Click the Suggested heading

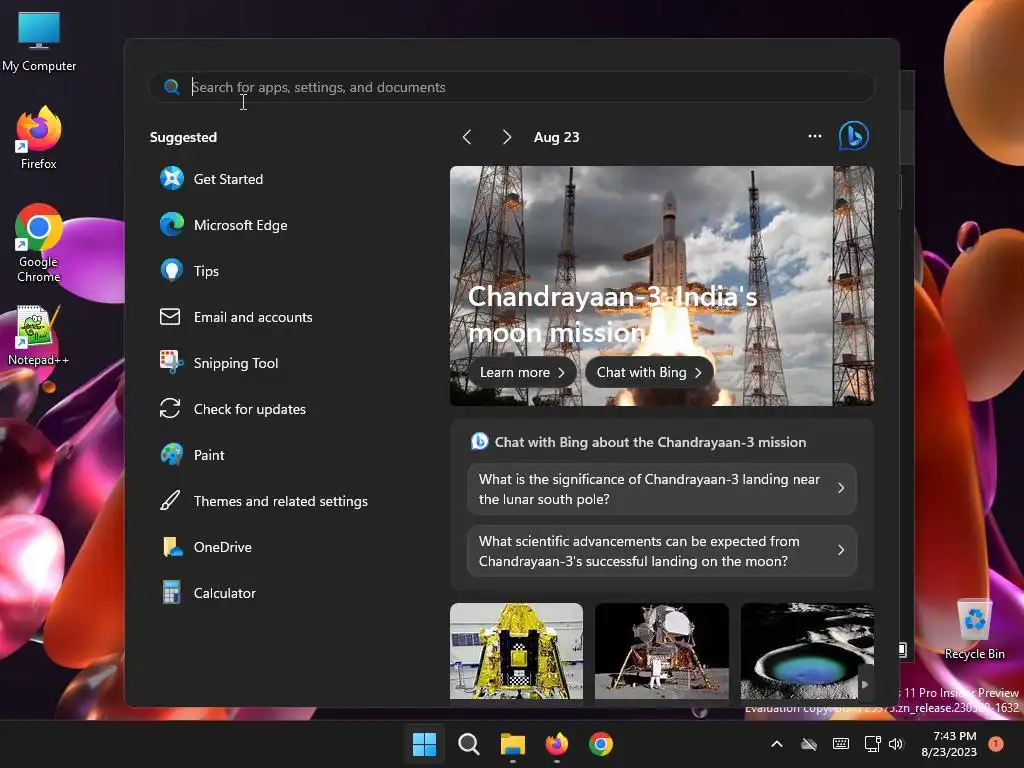coord(183,137)
